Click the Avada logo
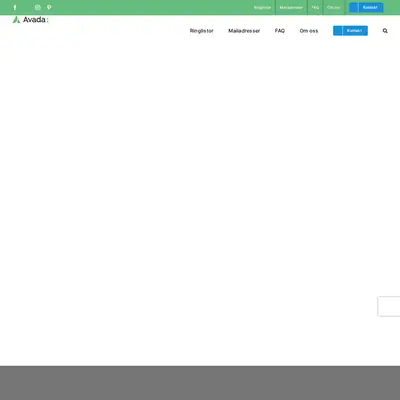This screenshot has height=400, width=400. point(30,20)
